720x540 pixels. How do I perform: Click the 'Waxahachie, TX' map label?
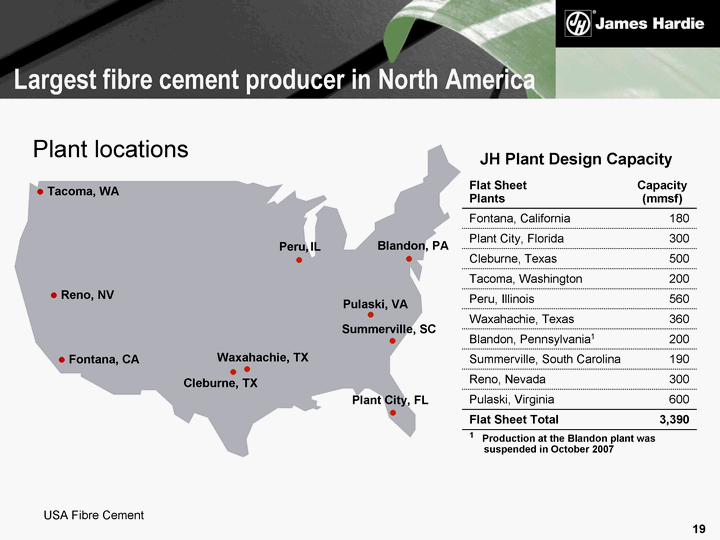pos(262,357)
